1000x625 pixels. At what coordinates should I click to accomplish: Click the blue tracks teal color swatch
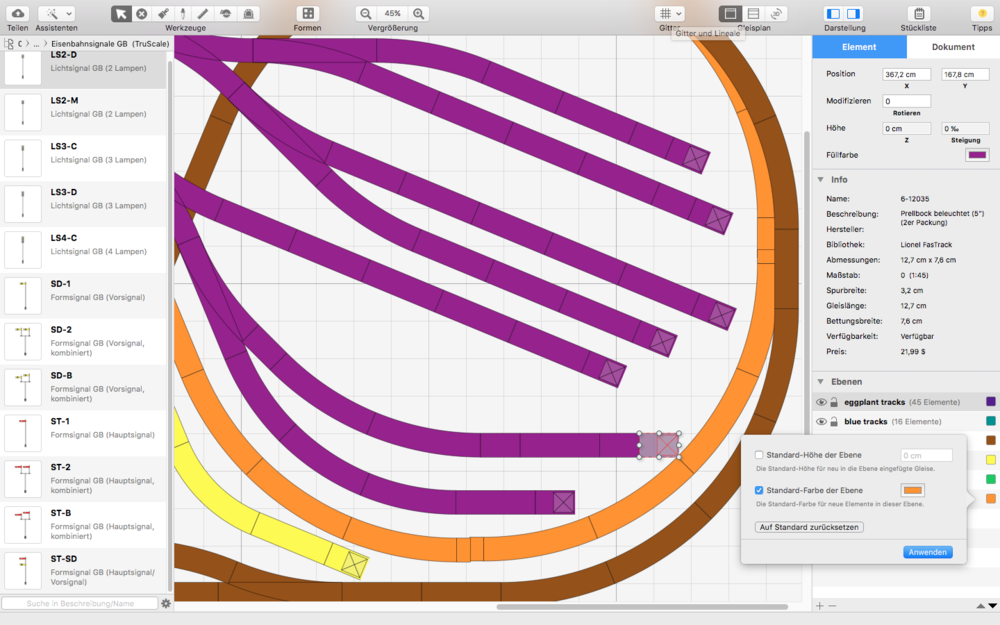[990, 421]
